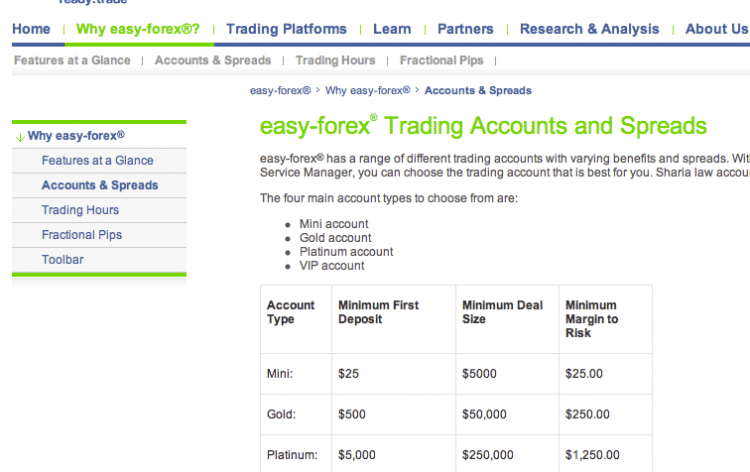Click the Minimum Margin to Risk header

point(592,319)
